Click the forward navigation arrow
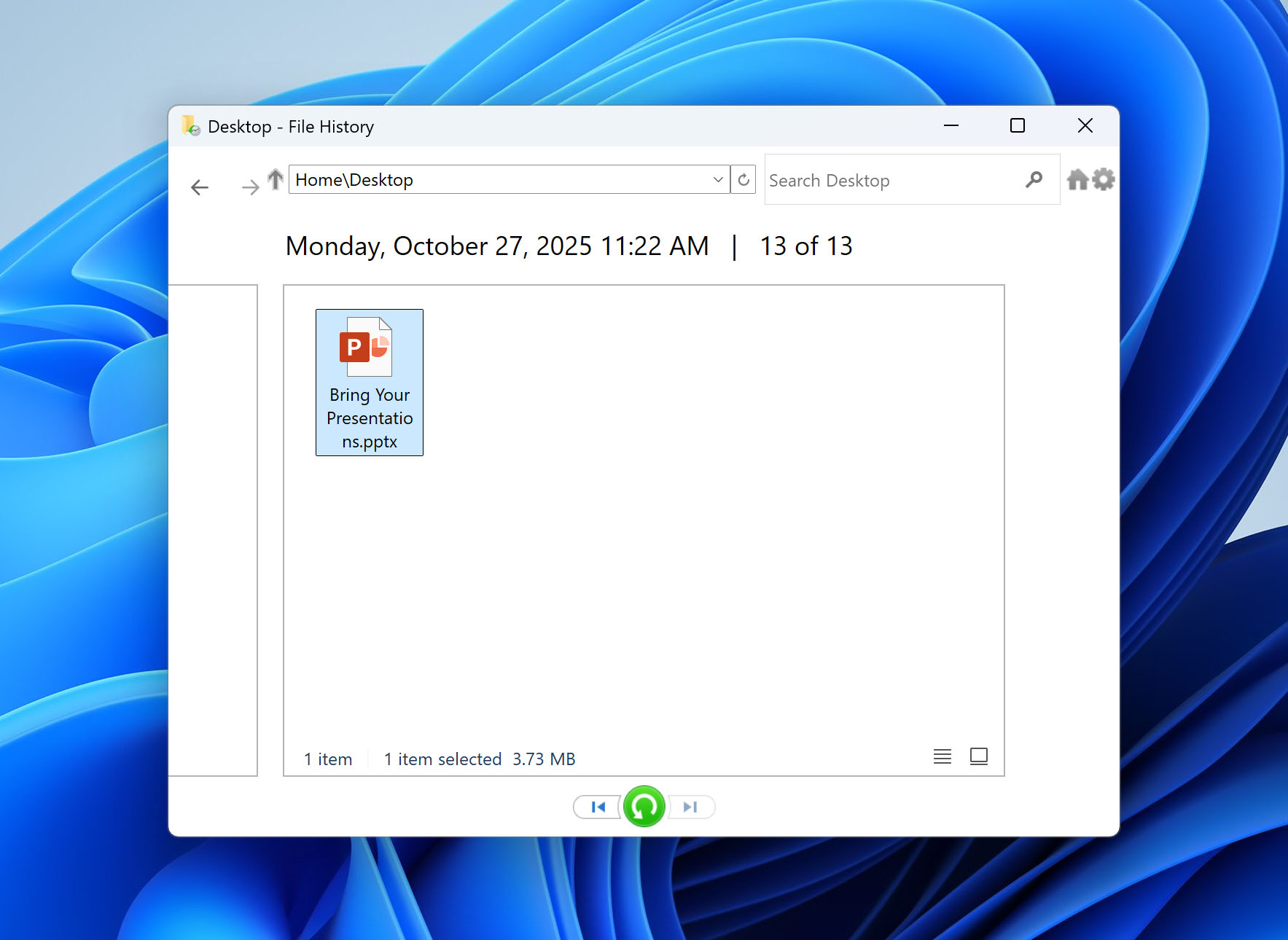 [x=249, y=187]
